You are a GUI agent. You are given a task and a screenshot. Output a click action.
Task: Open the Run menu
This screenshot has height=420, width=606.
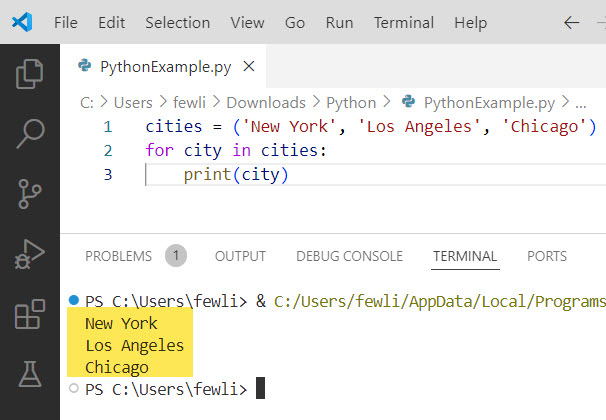click(339, 23)
